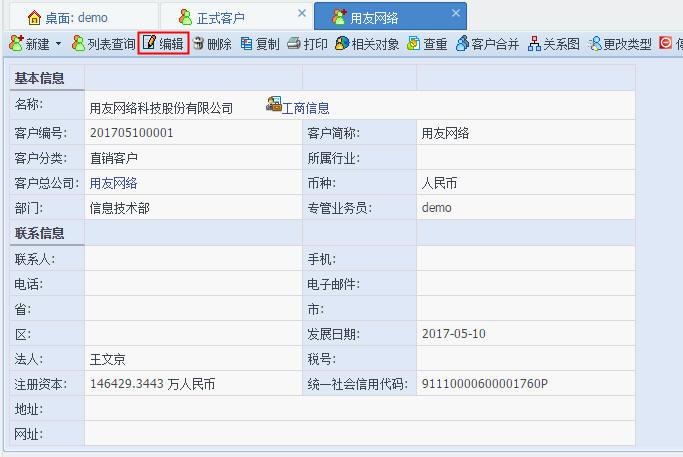Click 专管业务员 value demo

(x=436, y=208)
